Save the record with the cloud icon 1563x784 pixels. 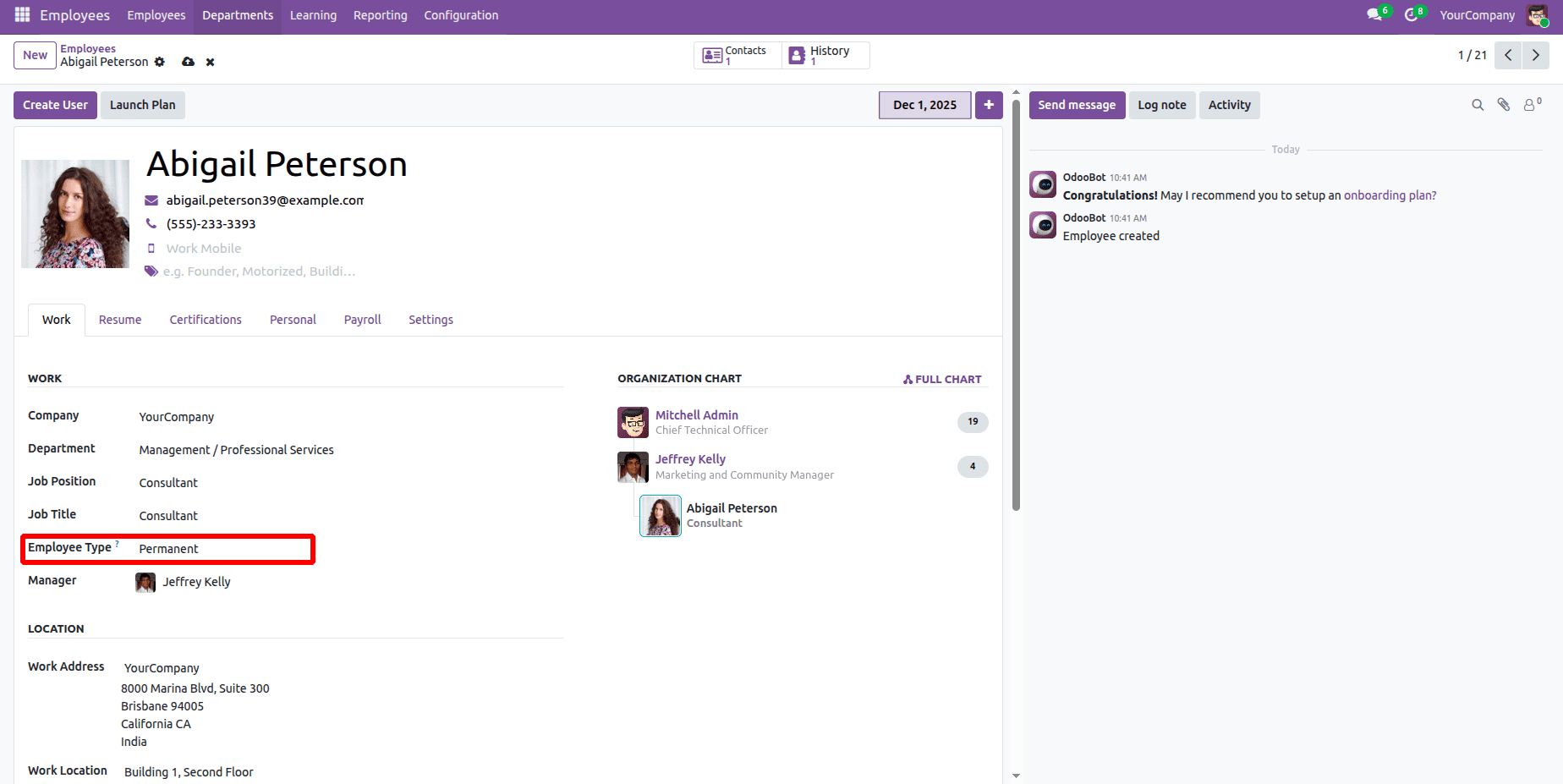(188, 62)
